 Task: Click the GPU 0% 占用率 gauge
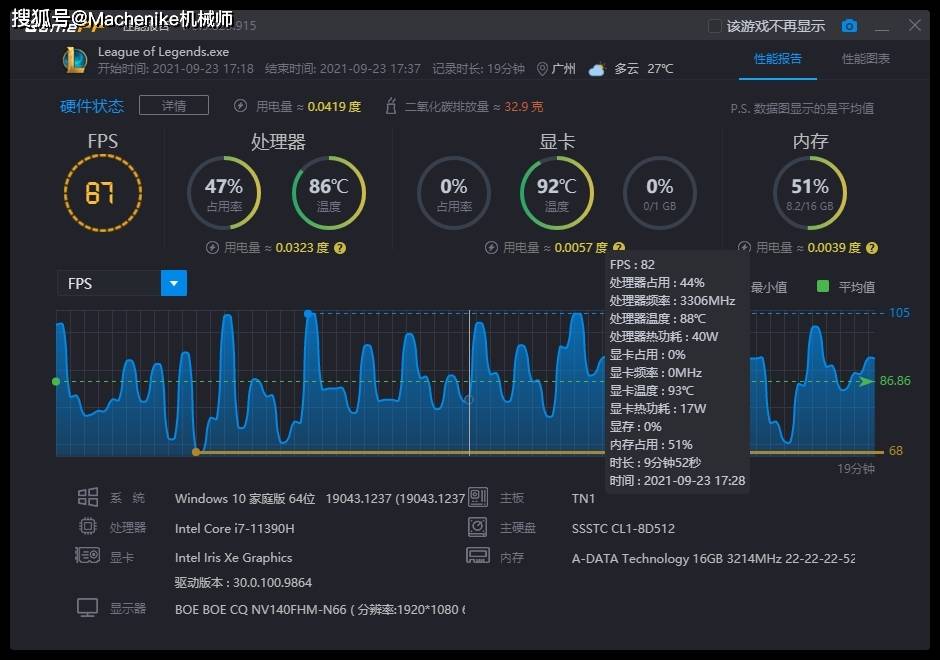[454, 193]
